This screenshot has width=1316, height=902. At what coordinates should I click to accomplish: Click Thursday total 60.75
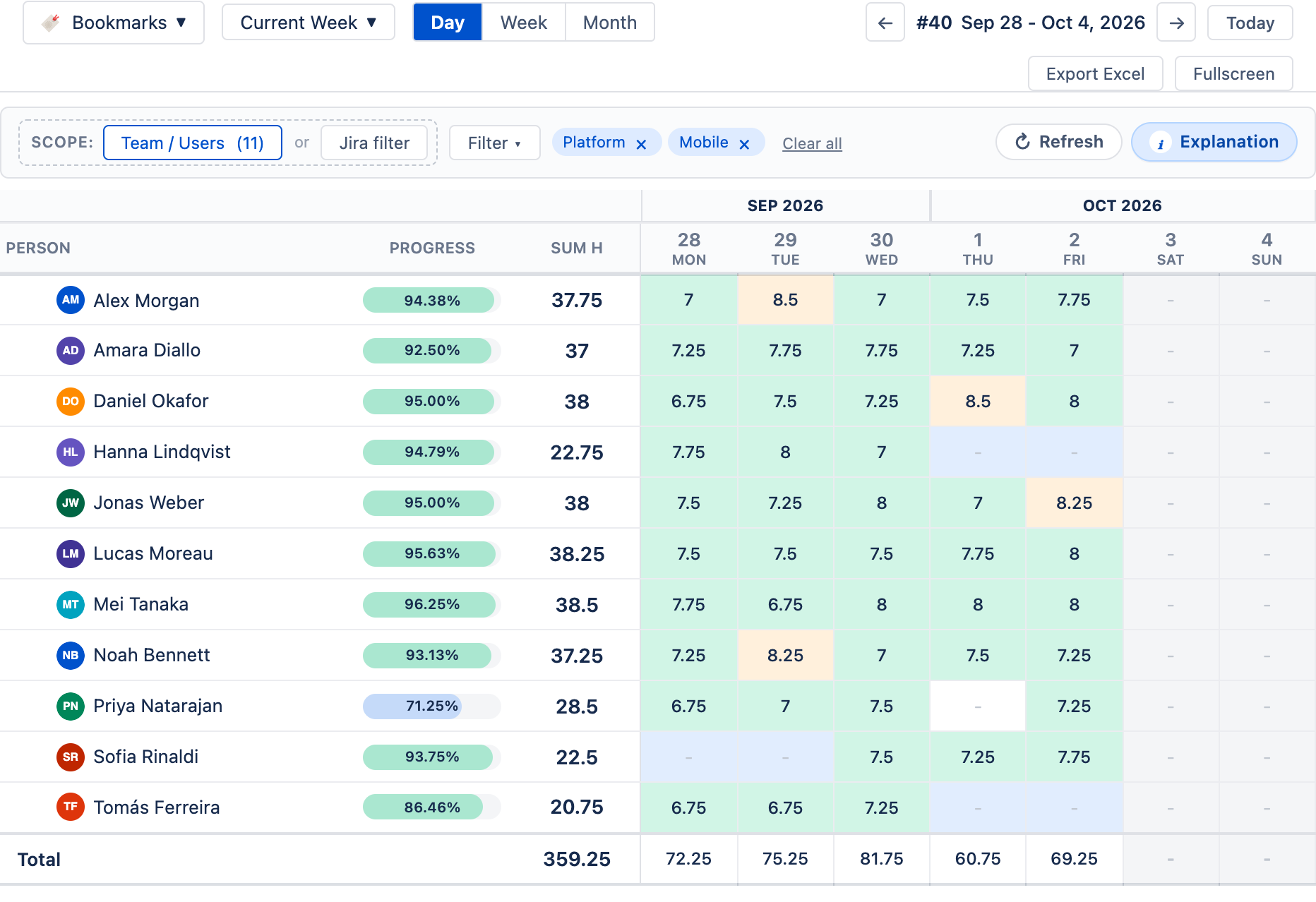point(978,859)
